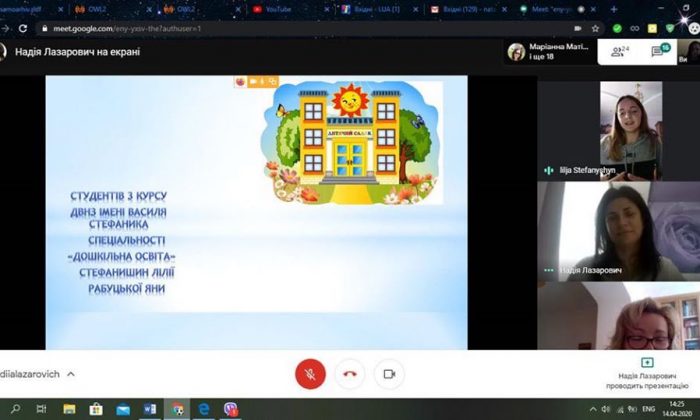Click Надія Лазарович presentation status button
The width and height of the screenshot is (700, 420).
[x=647, y=369]
